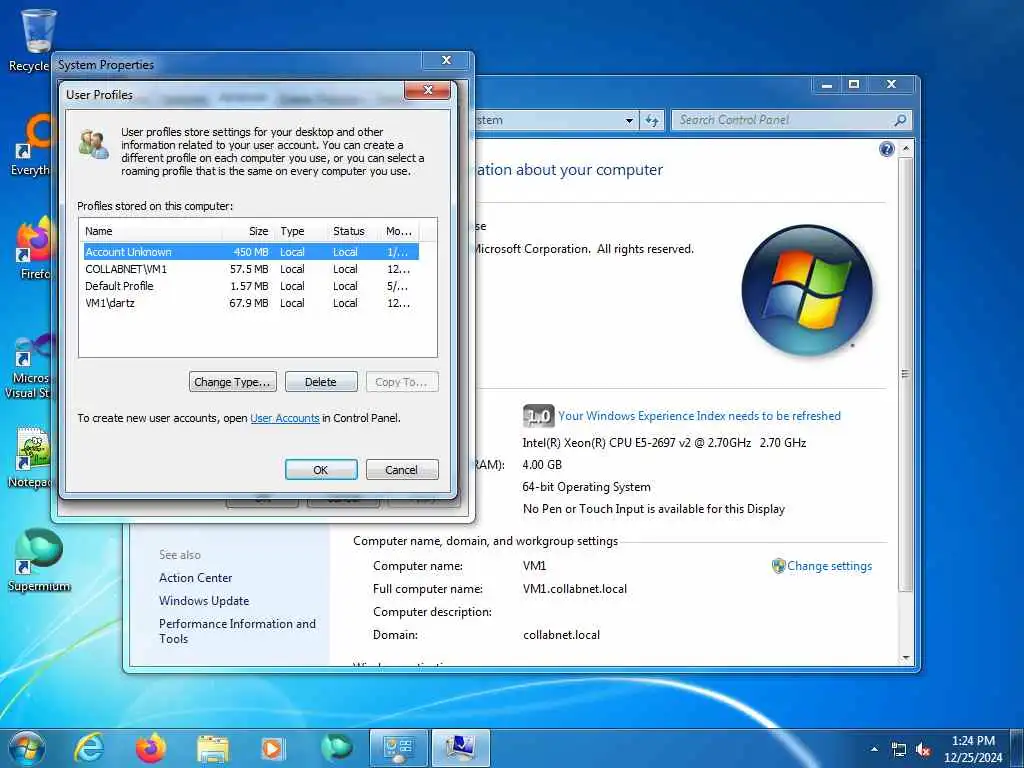The image size is (1024, 768).
Task: Sort profiles by the Name column header
Action: point(151,231)
